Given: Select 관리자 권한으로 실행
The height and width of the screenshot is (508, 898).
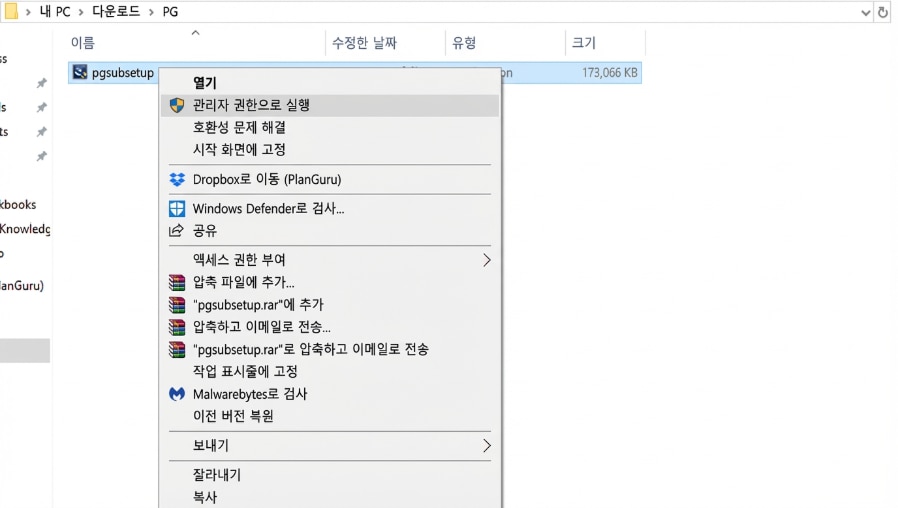Looking at the screenshot, I should click(330, 105).
